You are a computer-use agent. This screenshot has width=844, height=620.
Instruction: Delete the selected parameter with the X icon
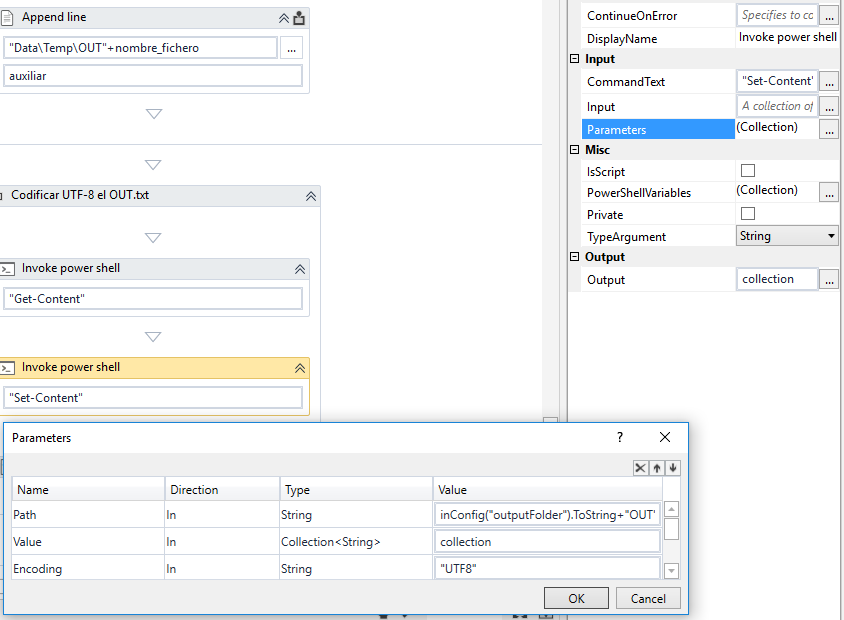(x=640, y=468)
